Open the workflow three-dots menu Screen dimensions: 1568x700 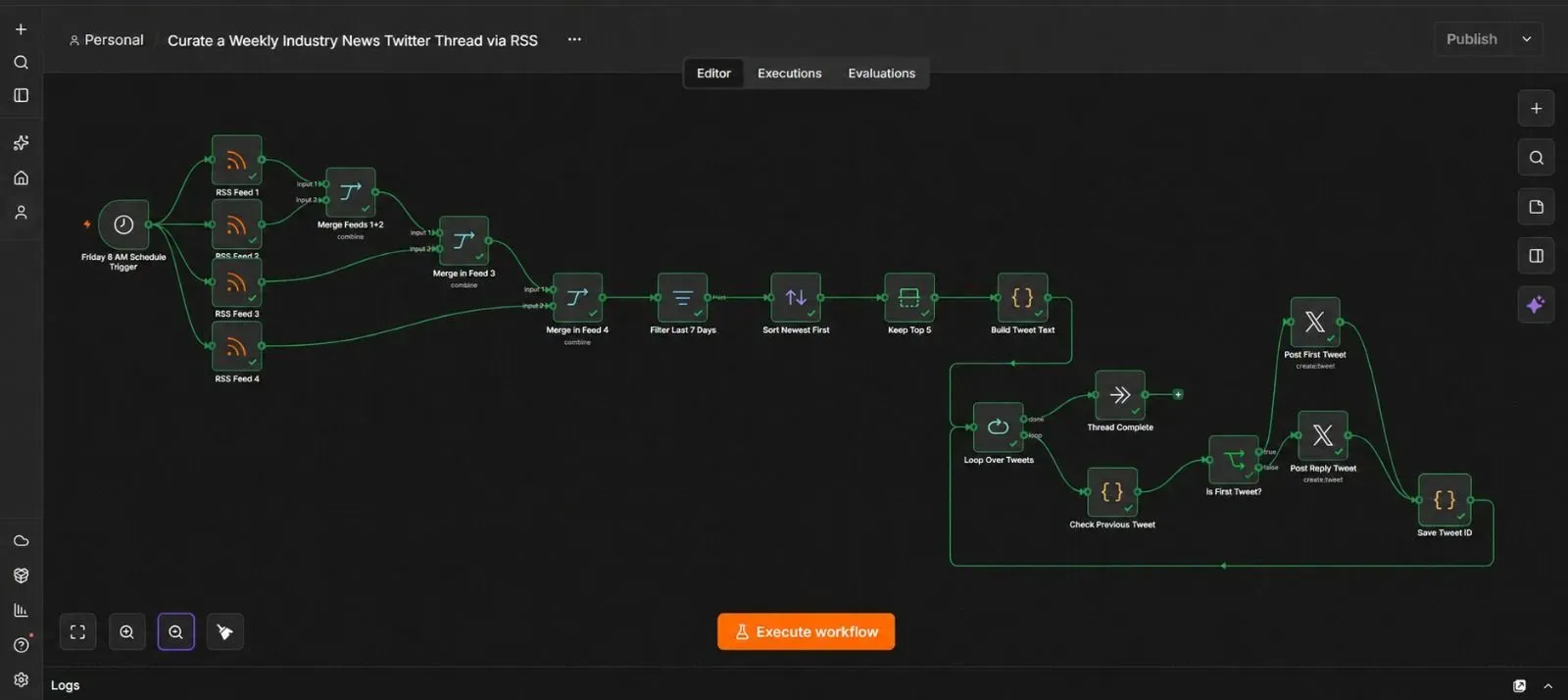574,39
